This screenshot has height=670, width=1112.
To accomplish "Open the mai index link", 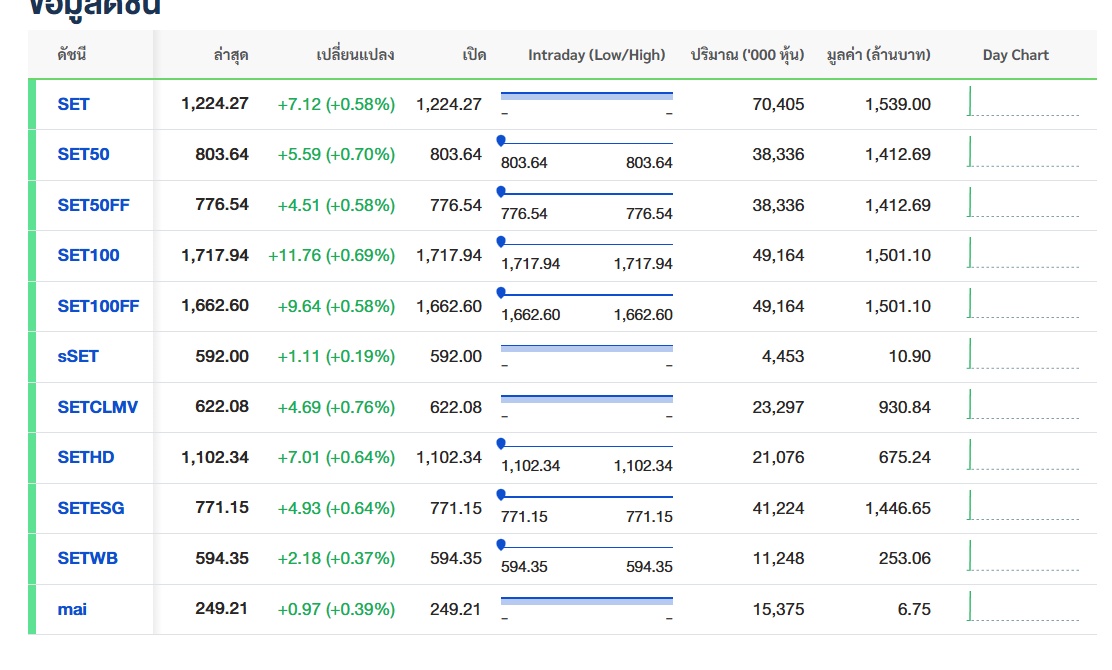I will 72,610.
